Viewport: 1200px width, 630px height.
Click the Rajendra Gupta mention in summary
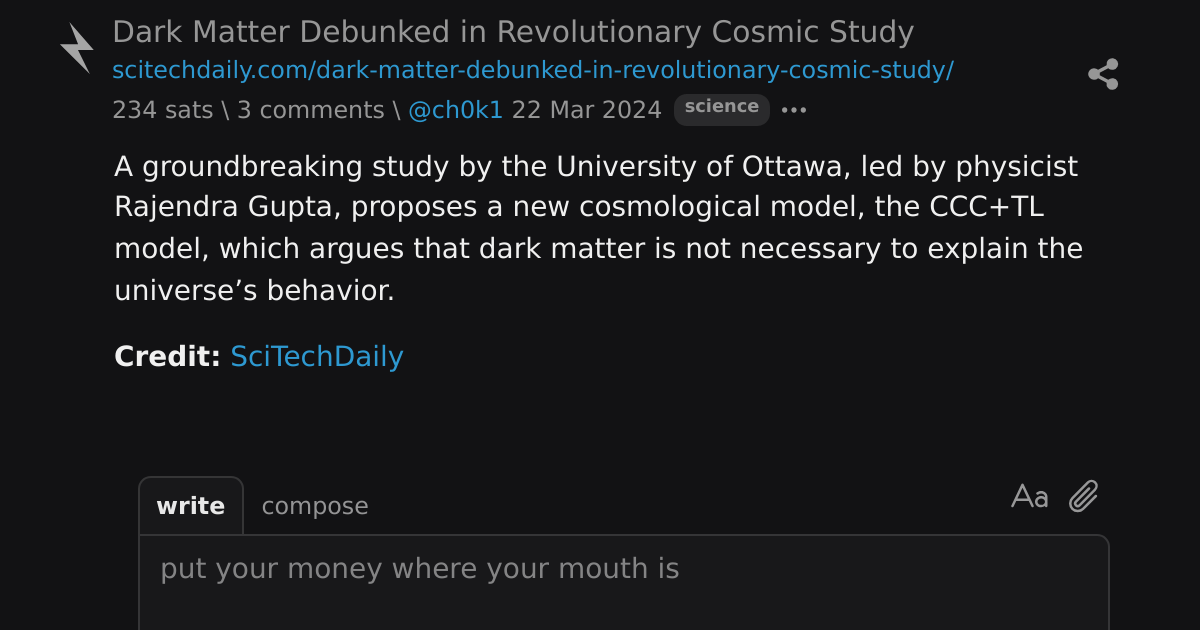(228, 207)
